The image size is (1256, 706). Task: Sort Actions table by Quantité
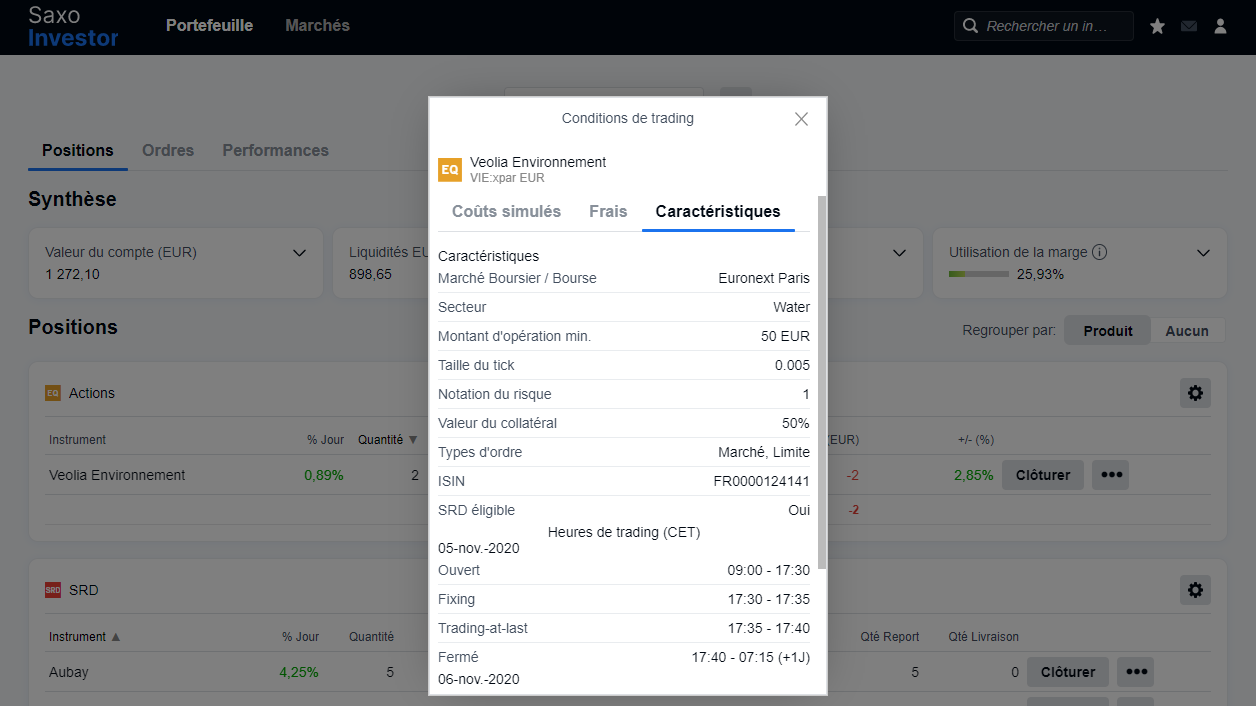[x=387, y=439]
